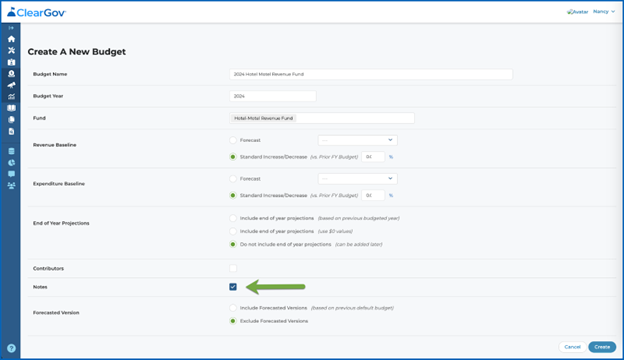Viewport: 624px width, 360px height.
Task: Select end of year projections using $0 values
Action: click(x=233, y=231)
